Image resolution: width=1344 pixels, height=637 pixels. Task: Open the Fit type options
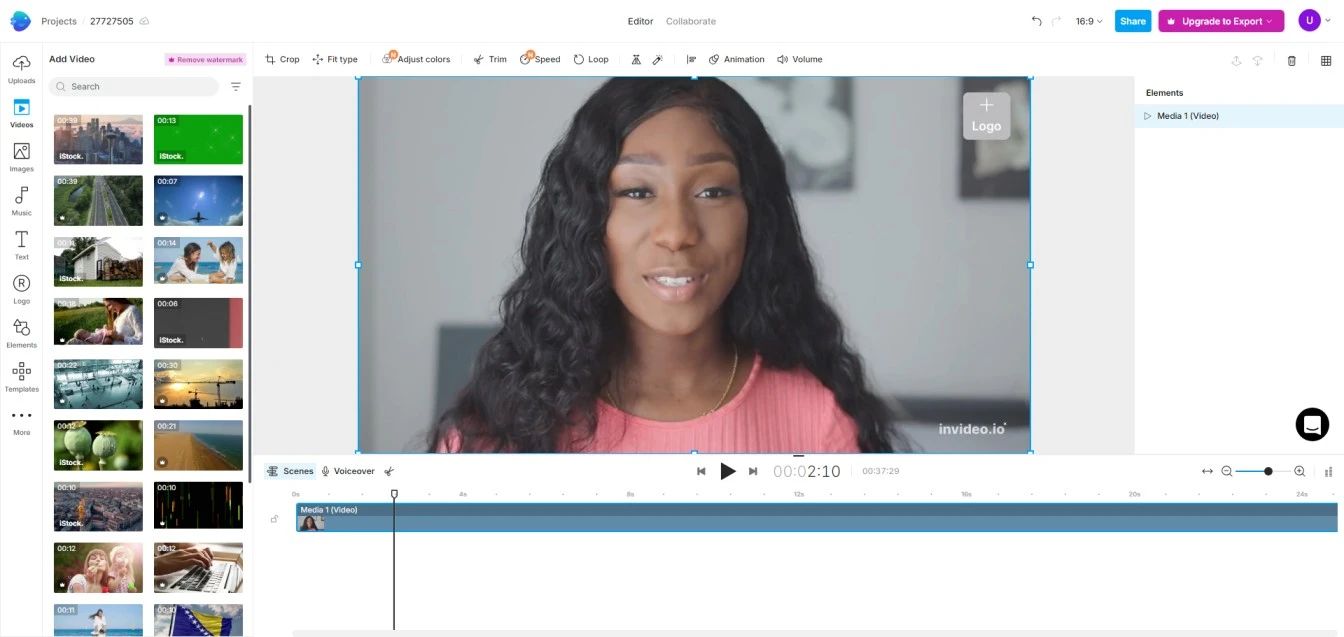point(335,59)
